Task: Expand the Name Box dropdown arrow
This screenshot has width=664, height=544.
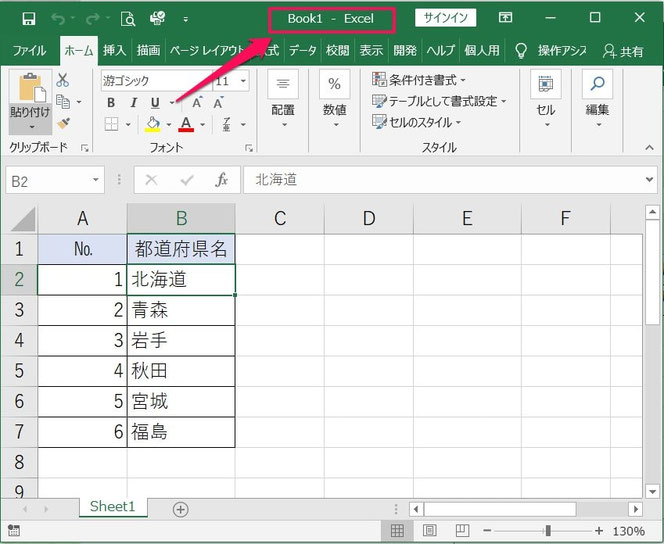Action: coord(96,180)
